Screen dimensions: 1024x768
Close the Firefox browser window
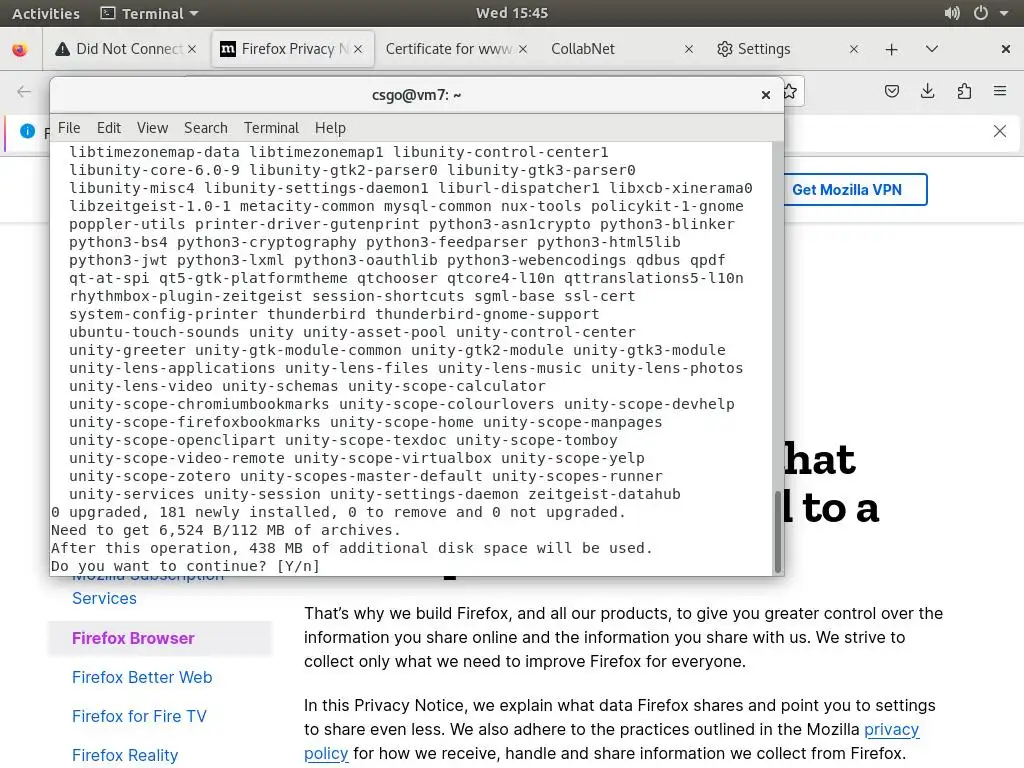(1006, 49)
